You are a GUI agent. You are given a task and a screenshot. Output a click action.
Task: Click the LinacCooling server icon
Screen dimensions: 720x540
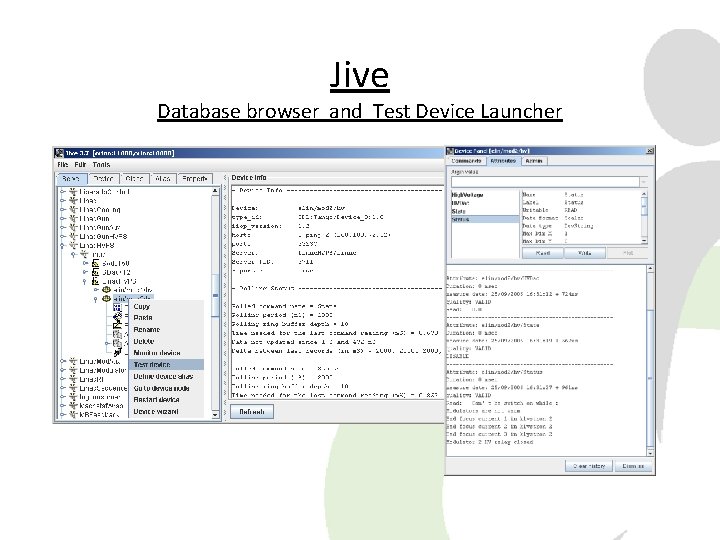(73, 210)
